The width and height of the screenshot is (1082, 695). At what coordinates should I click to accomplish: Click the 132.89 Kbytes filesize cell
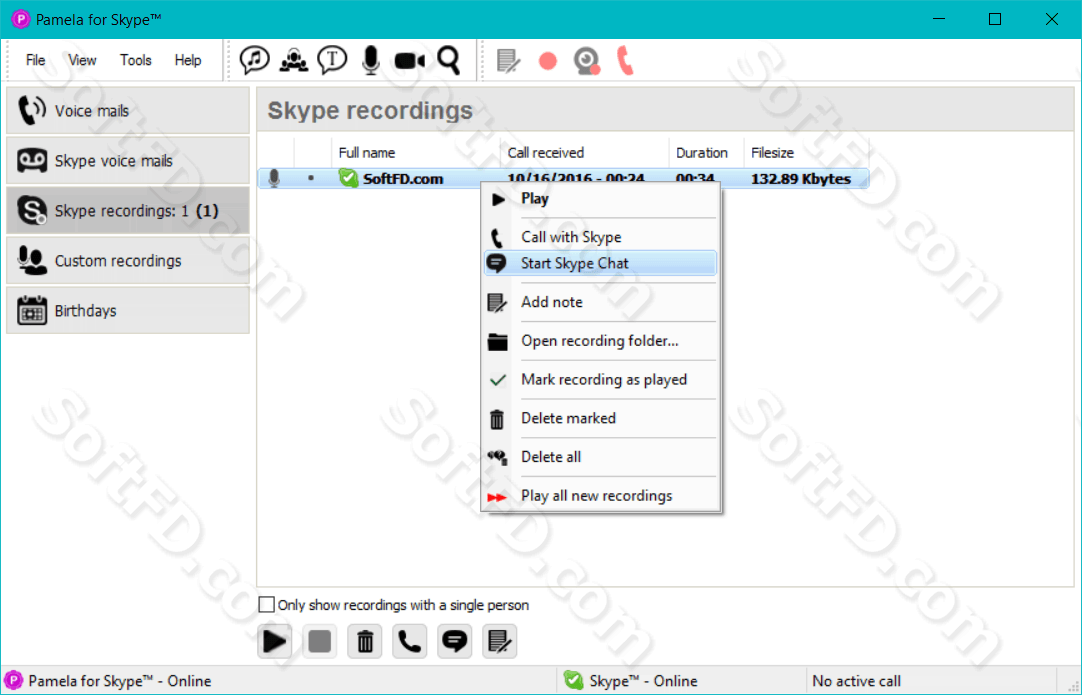(x=800, y=179)
